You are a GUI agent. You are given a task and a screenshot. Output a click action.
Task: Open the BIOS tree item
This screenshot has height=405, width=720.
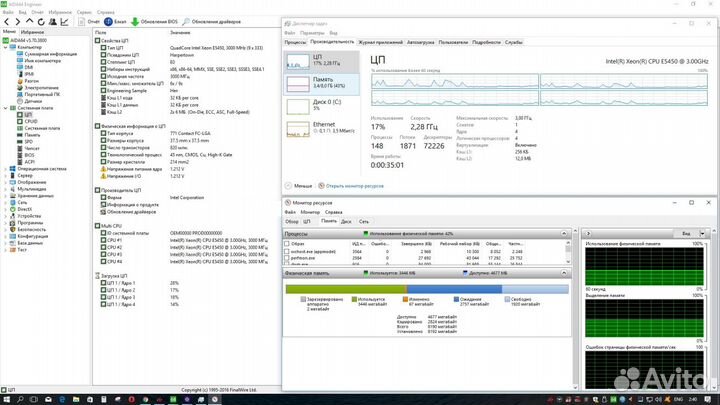[x=26, y=155]
